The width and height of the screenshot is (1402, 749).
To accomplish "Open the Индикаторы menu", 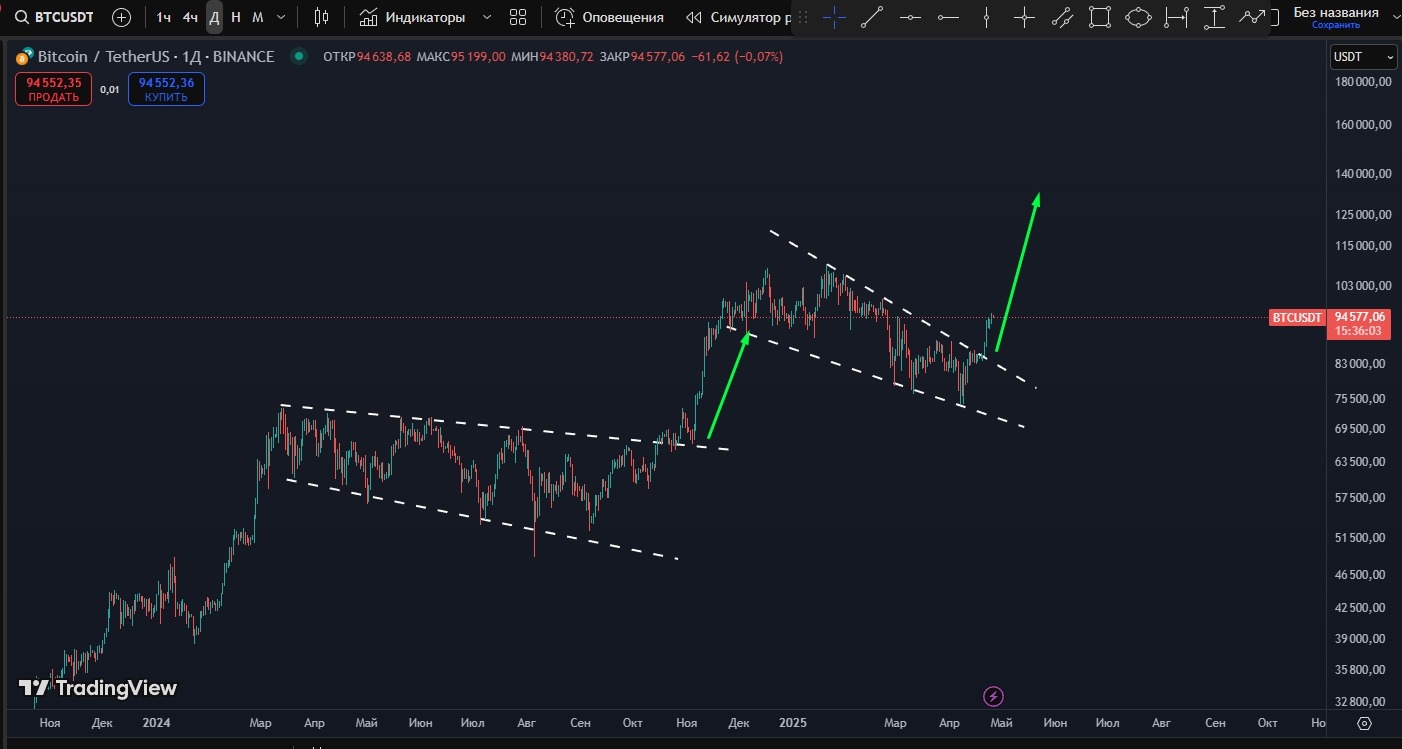I will pyautogui.click(x=412, y=17).
